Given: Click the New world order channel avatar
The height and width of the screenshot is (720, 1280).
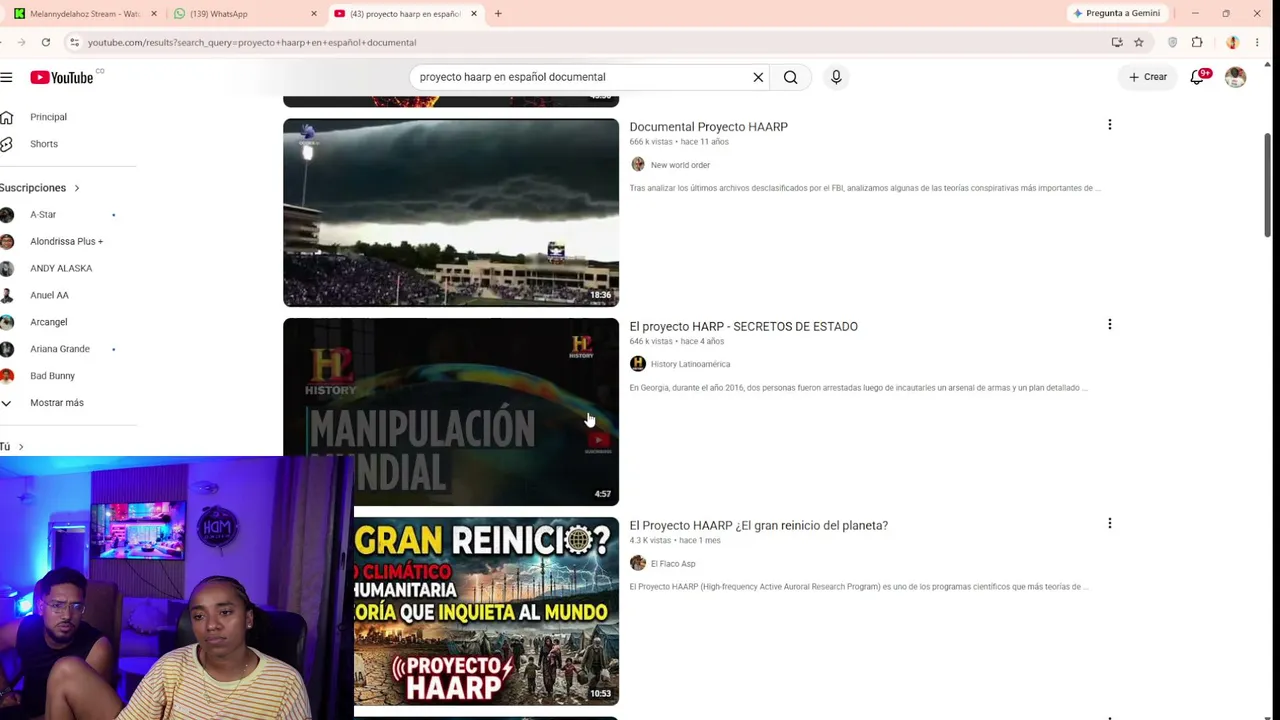Looking at the screenshot, I should (x=638, y=165).
